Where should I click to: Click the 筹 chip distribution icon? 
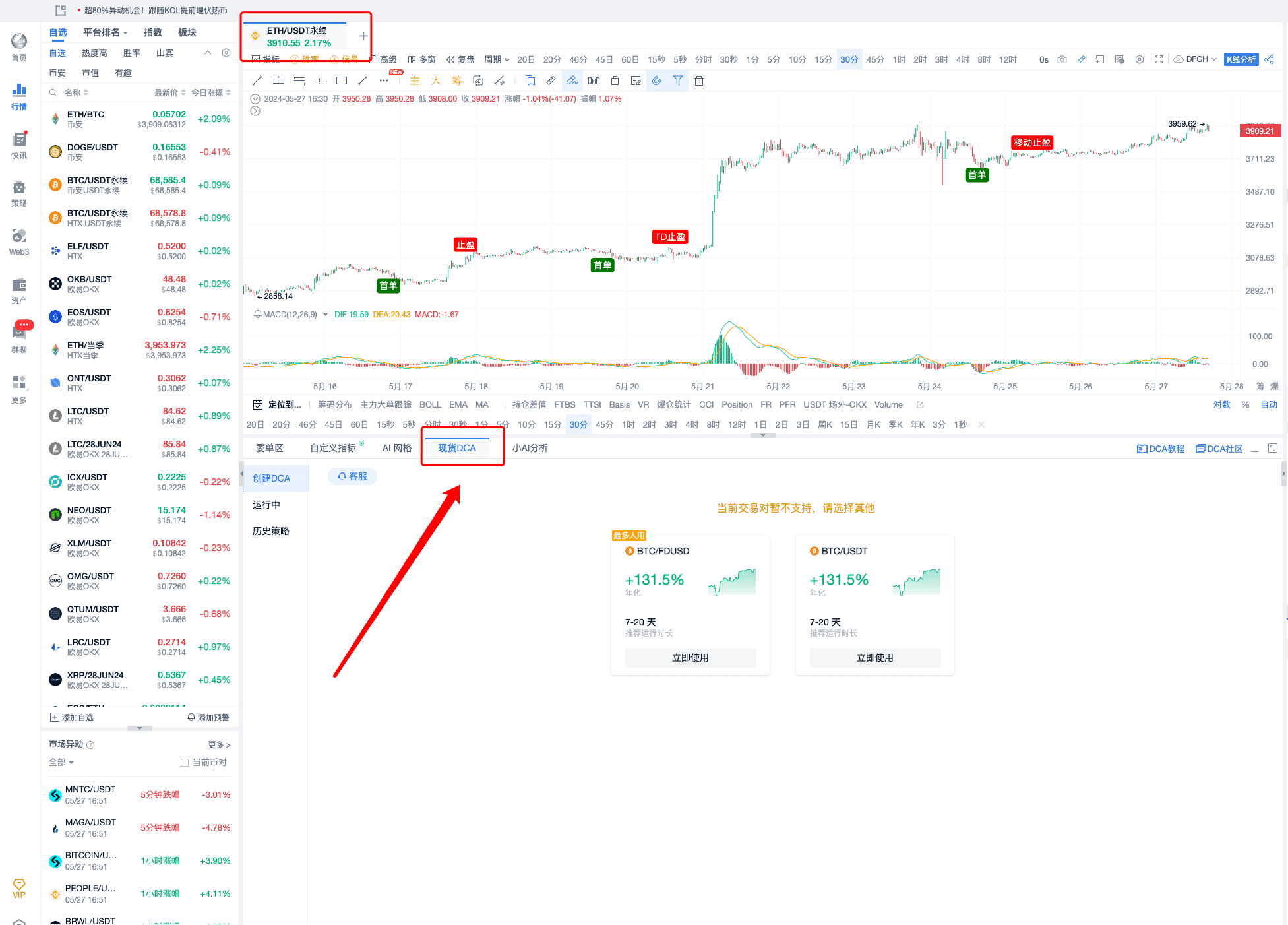[x=457, y=80]
